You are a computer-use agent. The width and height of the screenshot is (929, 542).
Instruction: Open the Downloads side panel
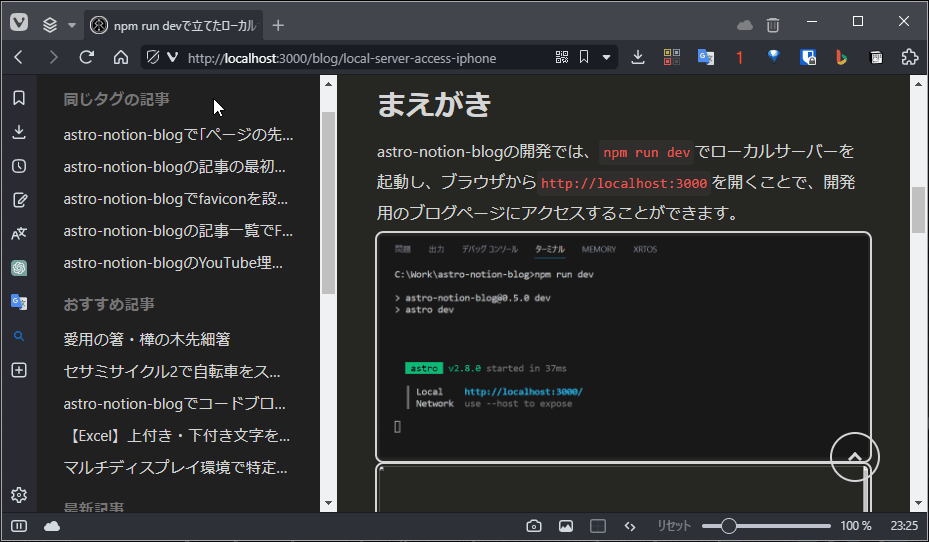[19, 132]
